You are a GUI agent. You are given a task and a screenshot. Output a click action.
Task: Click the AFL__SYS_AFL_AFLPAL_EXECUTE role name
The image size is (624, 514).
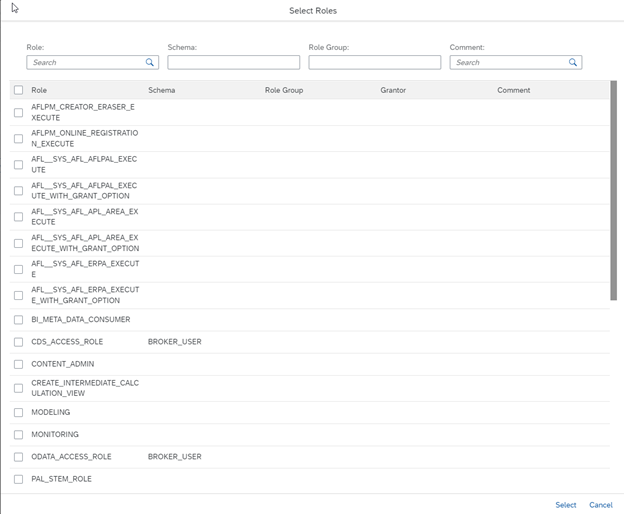tap(84, 164)
